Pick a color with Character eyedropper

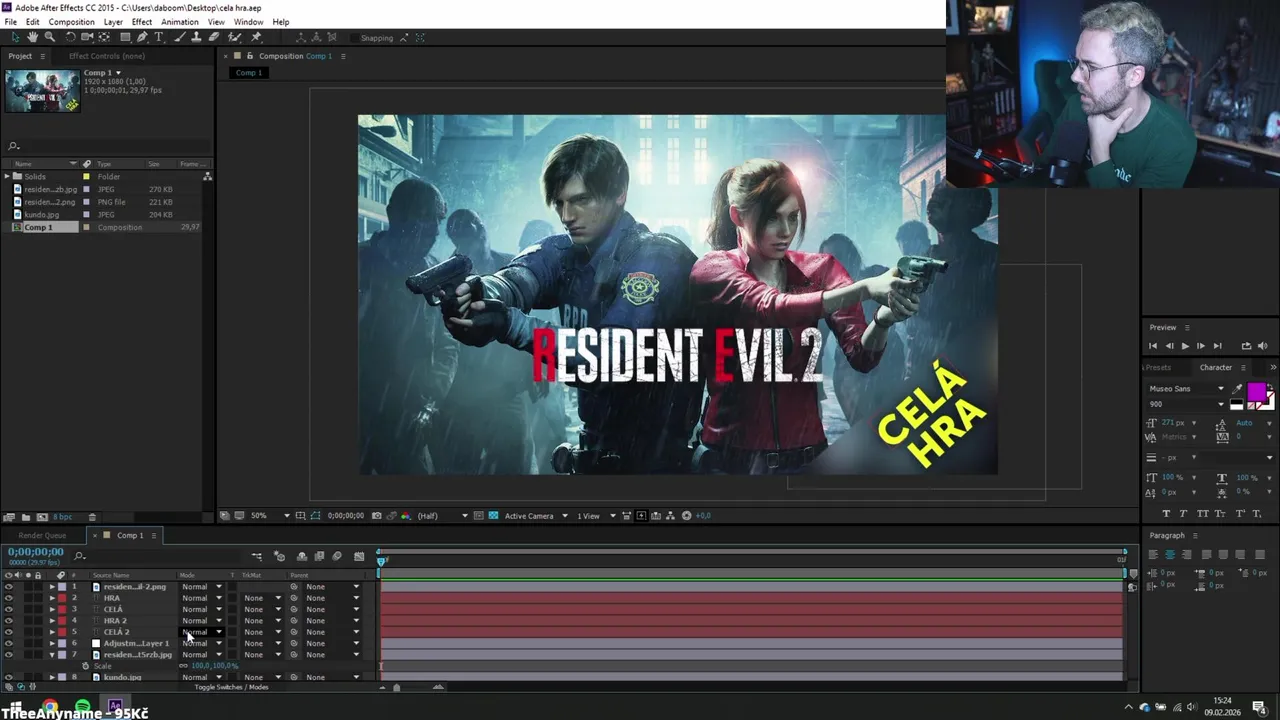(1237, 389)
